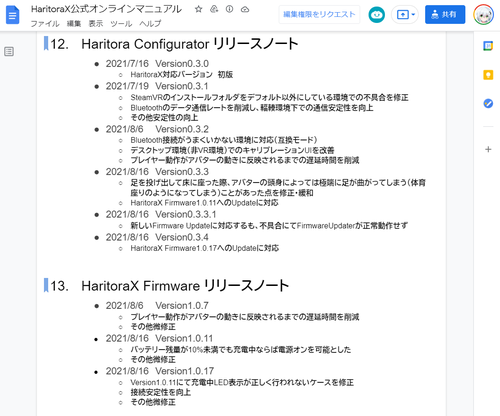Click the HaritoraX対応バージョン 初版 line

(182, 75)
